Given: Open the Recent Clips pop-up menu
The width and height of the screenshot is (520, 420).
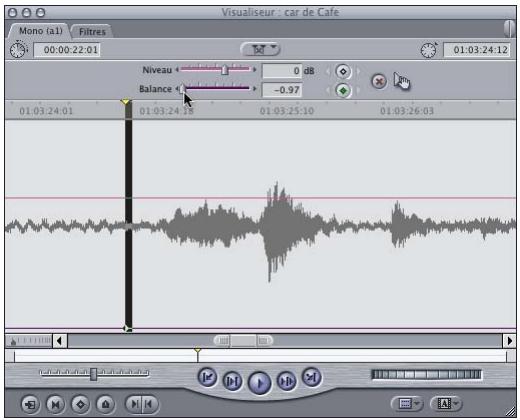Looking at the screenshot, I should (407, 404).
